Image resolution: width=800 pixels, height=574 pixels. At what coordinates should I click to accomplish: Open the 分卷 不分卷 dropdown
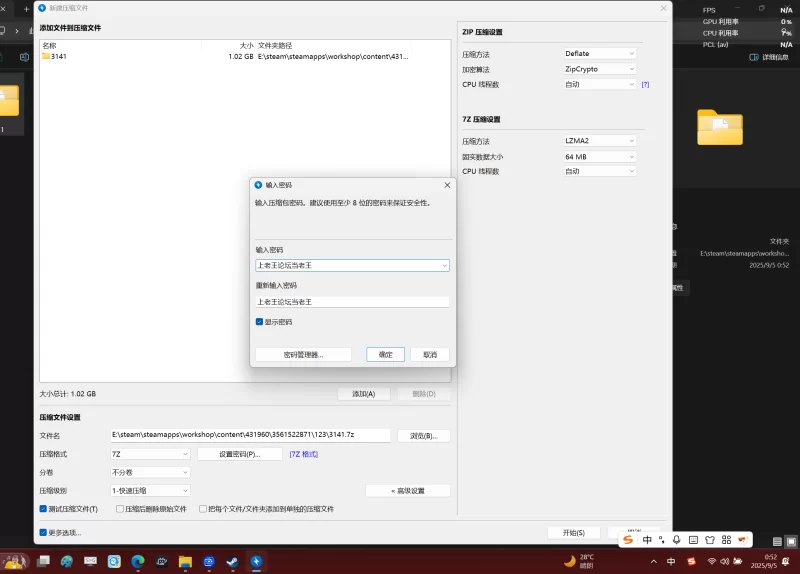pyautogui.click(x=150, y=472)
